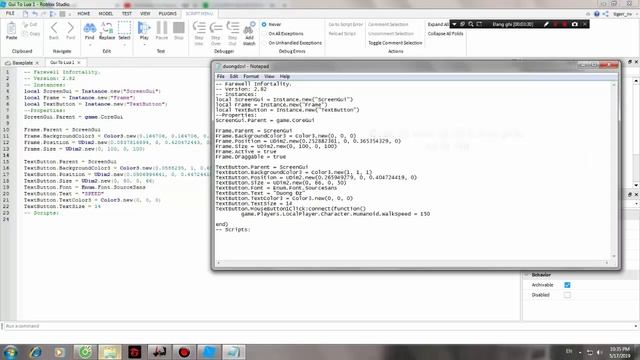The width and height of the screenshot is (640, 360).
Task: Click the volume speaker tray icon
Action: tap(599, 352)
